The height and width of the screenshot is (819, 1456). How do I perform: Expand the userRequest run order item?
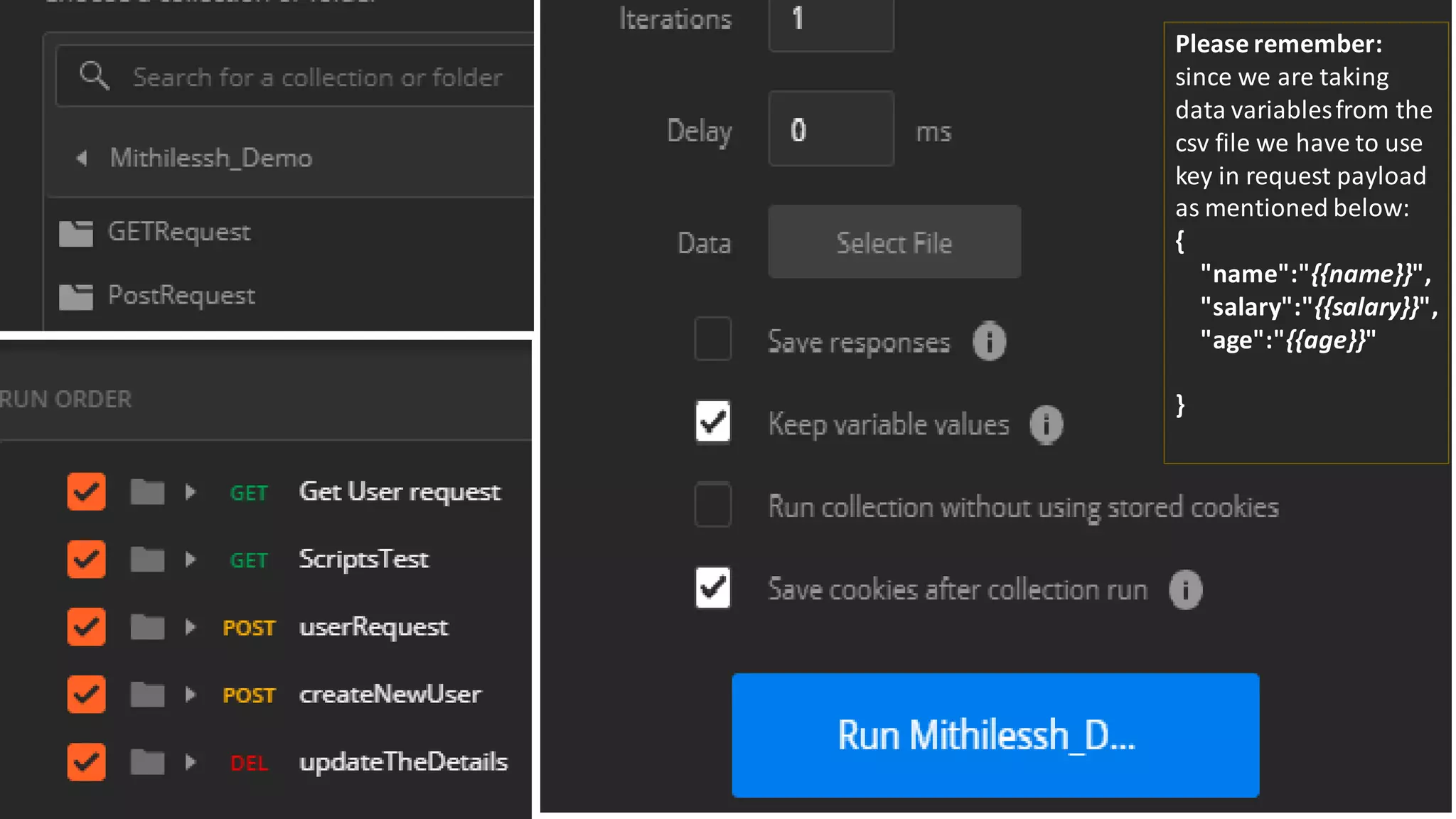tap(190, 627)
